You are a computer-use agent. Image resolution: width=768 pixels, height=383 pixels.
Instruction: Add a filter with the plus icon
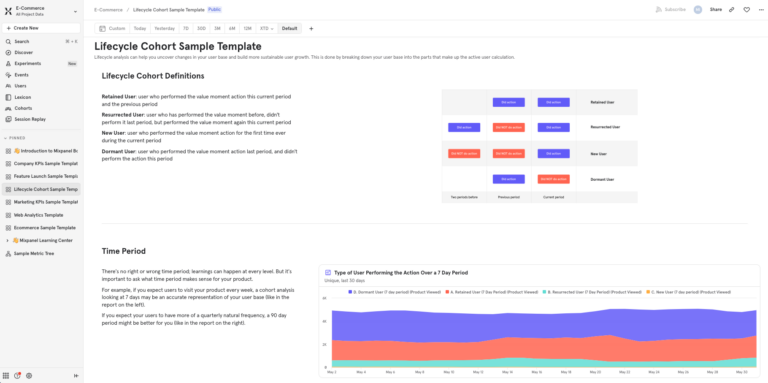coord(311,28)
